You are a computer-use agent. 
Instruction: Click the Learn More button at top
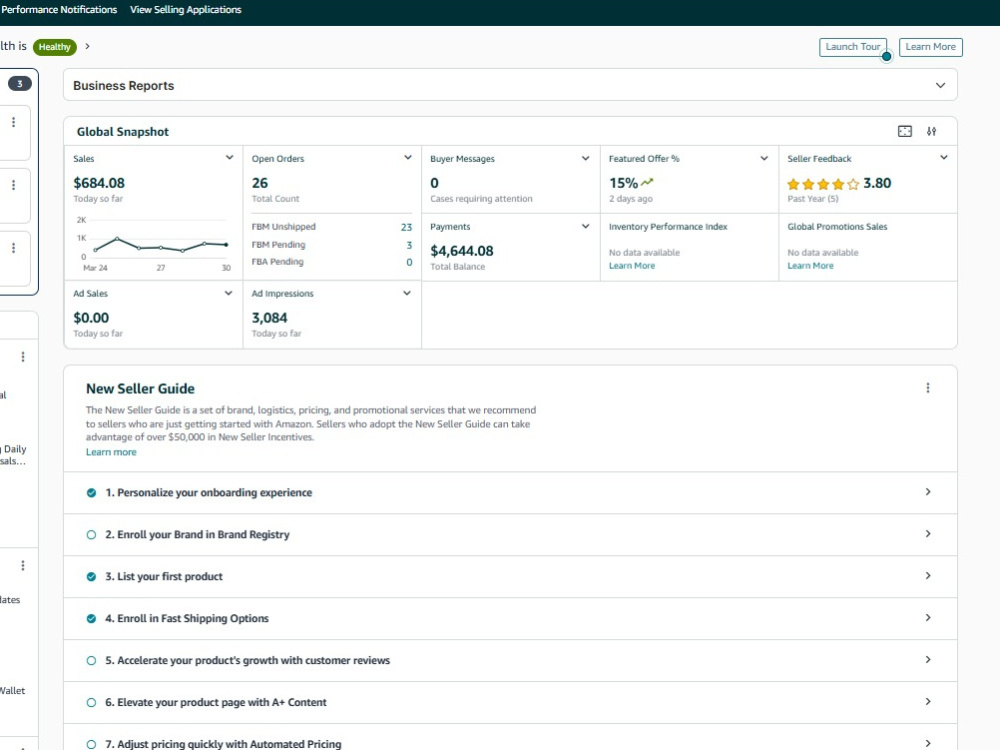(930, 47)
